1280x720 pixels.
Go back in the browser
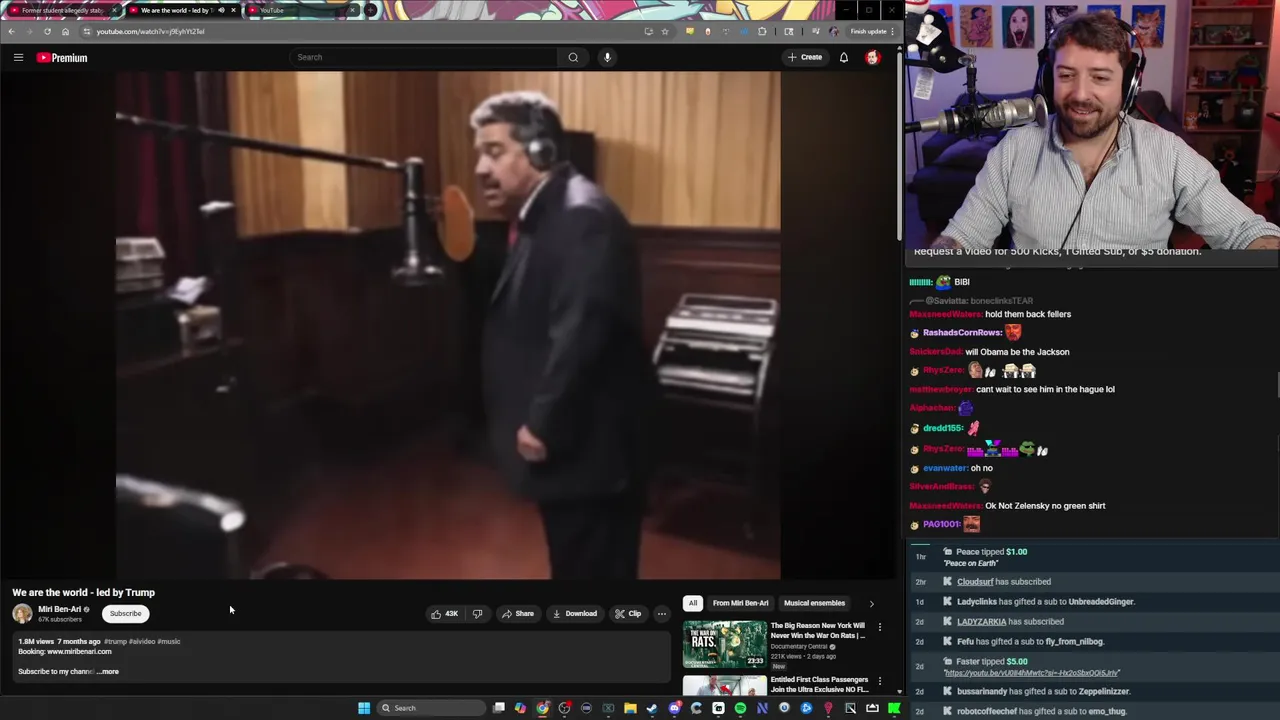[x=11, y=31]
